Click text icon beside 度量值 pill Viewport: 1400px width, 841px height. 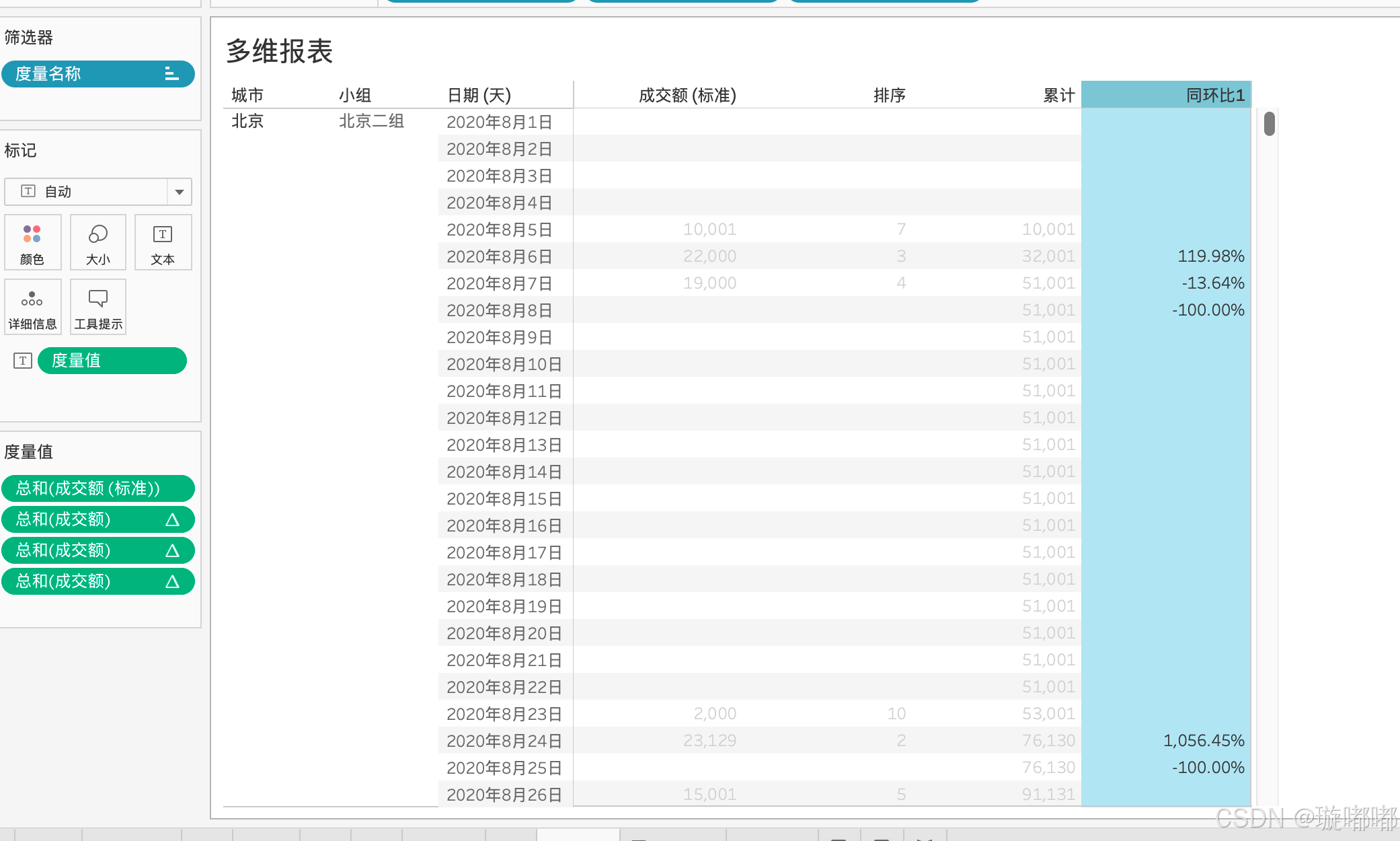pos(23,361)
